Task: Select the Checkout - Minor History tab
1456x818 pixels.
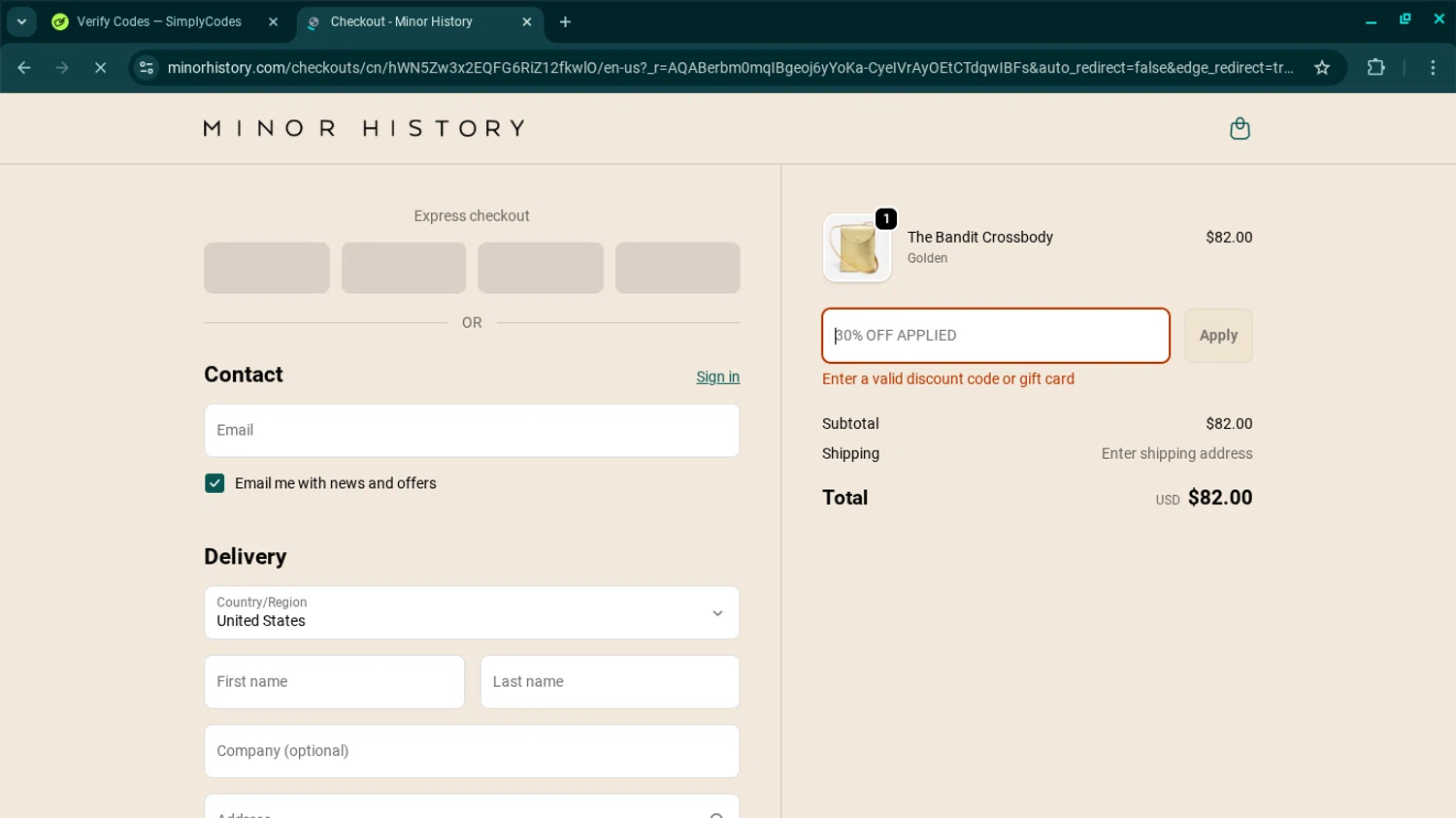Action: (402, 21)
